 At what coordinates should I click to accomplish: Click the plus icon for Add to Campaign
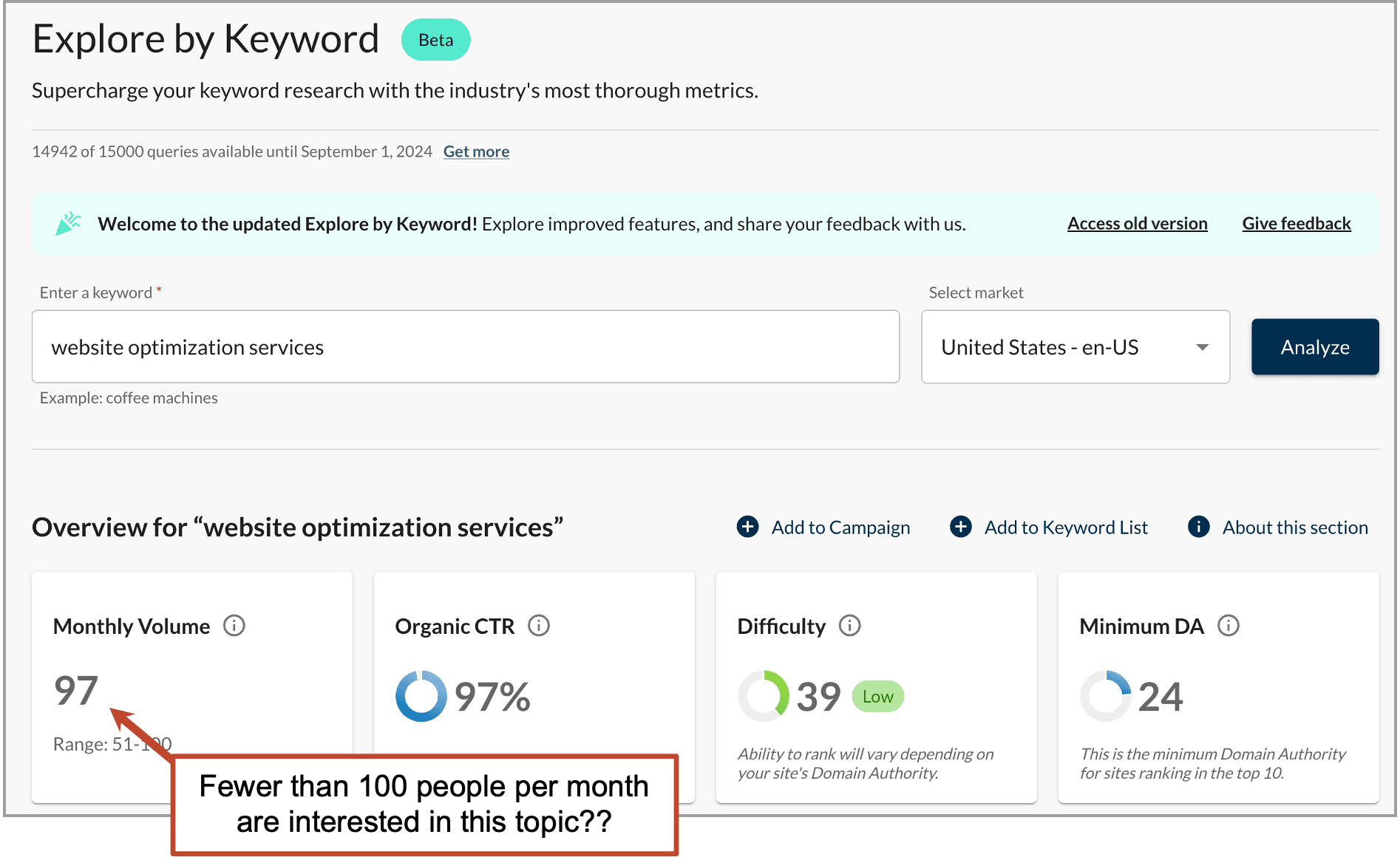point(748,527)
